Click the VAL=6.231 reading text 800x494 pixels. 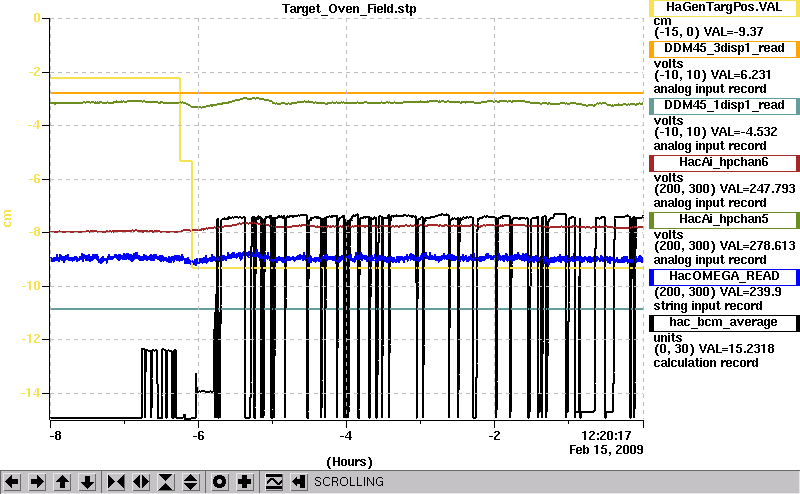(x=741, y=75)
